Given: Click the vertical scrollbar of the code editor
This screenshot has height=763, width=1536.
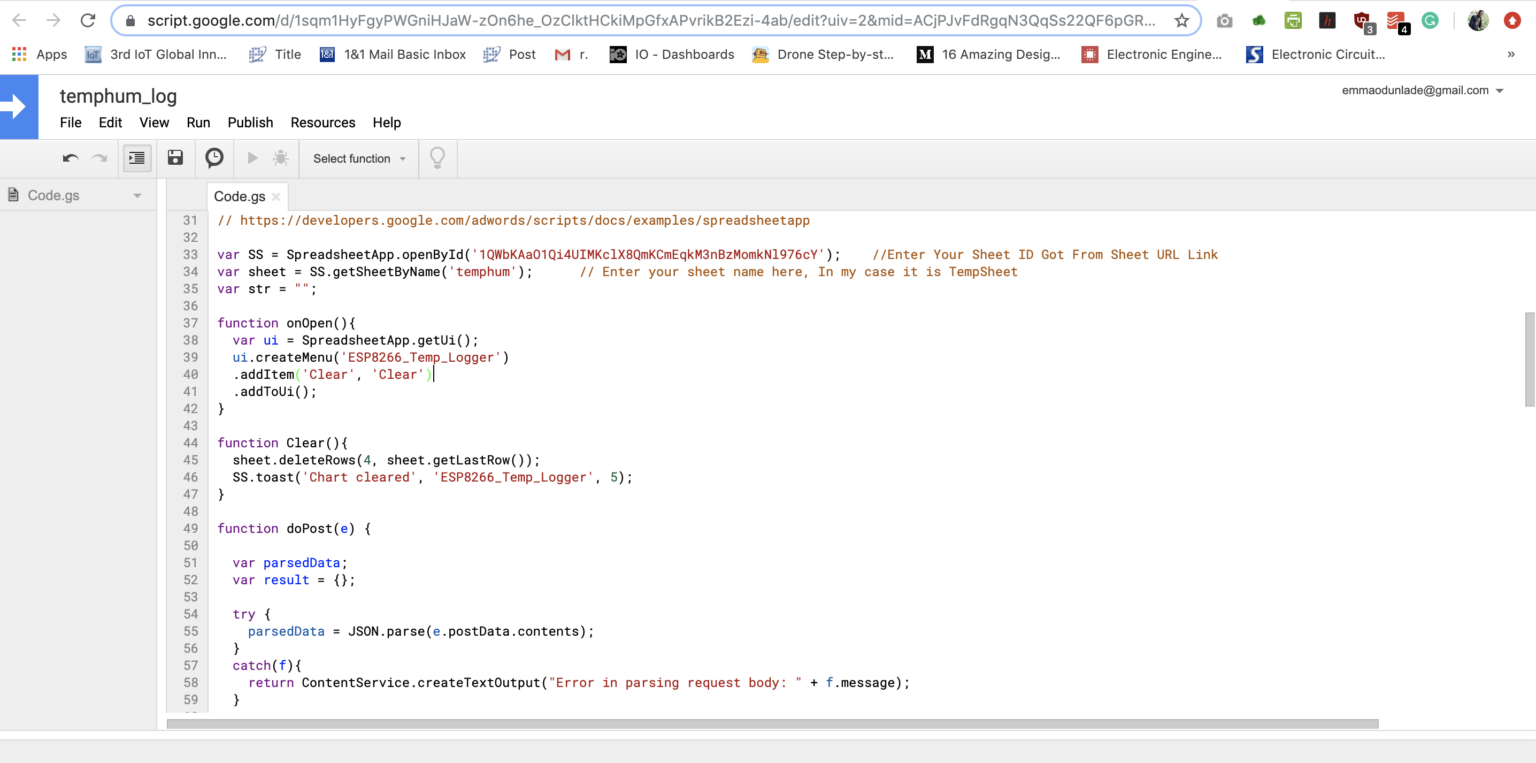Looking at the screenshot, I should 1529,359.
